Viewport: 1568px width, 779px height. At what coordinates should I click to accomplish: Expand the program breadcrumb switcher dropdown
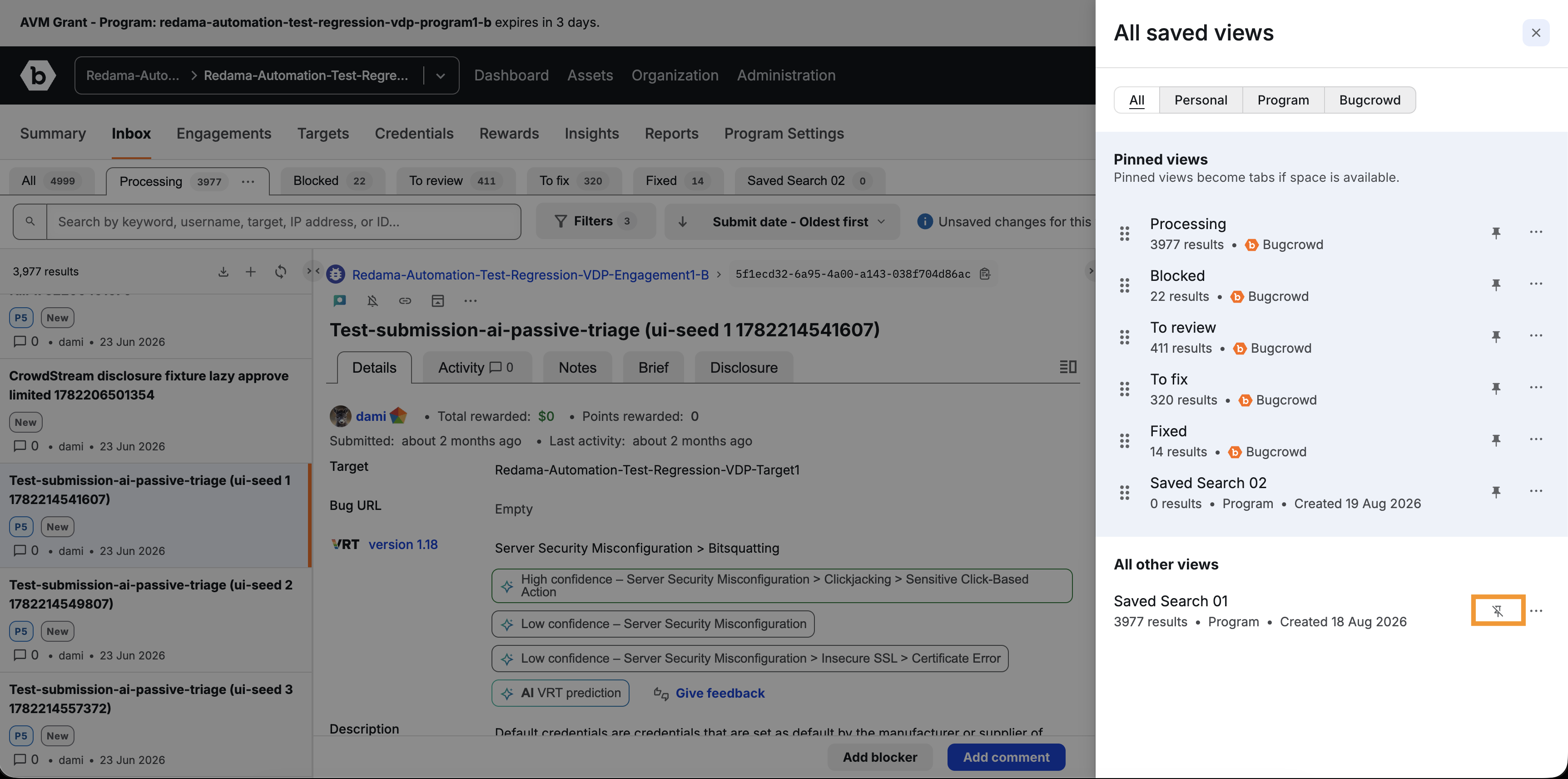tap(441, 75)
